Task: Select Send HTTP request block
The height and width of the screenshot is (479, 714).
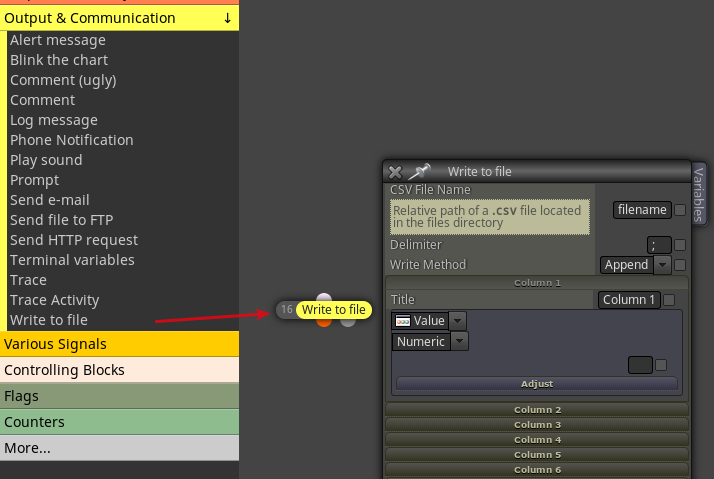Action: [x=74, y=240]
